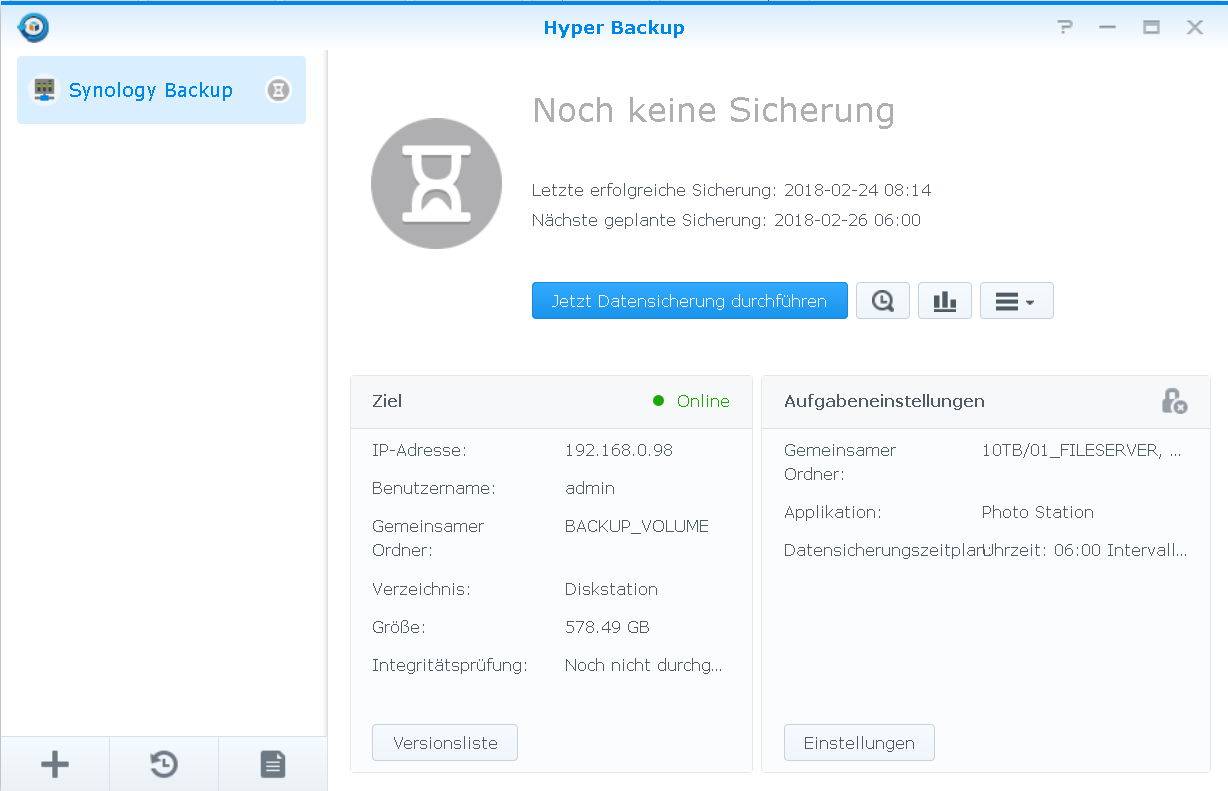Viewport: 1228px width, 791px height.
Task: Click the Letzte erfolgreiche Sicherung date line
Action: 732,190
